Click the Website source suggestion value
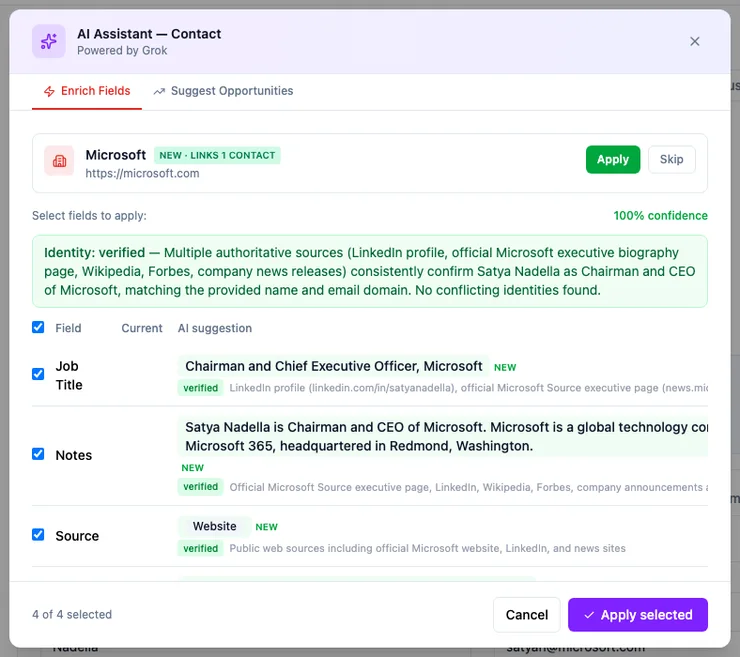The width and height of the screenshot is (740, 657). [215, 526]
